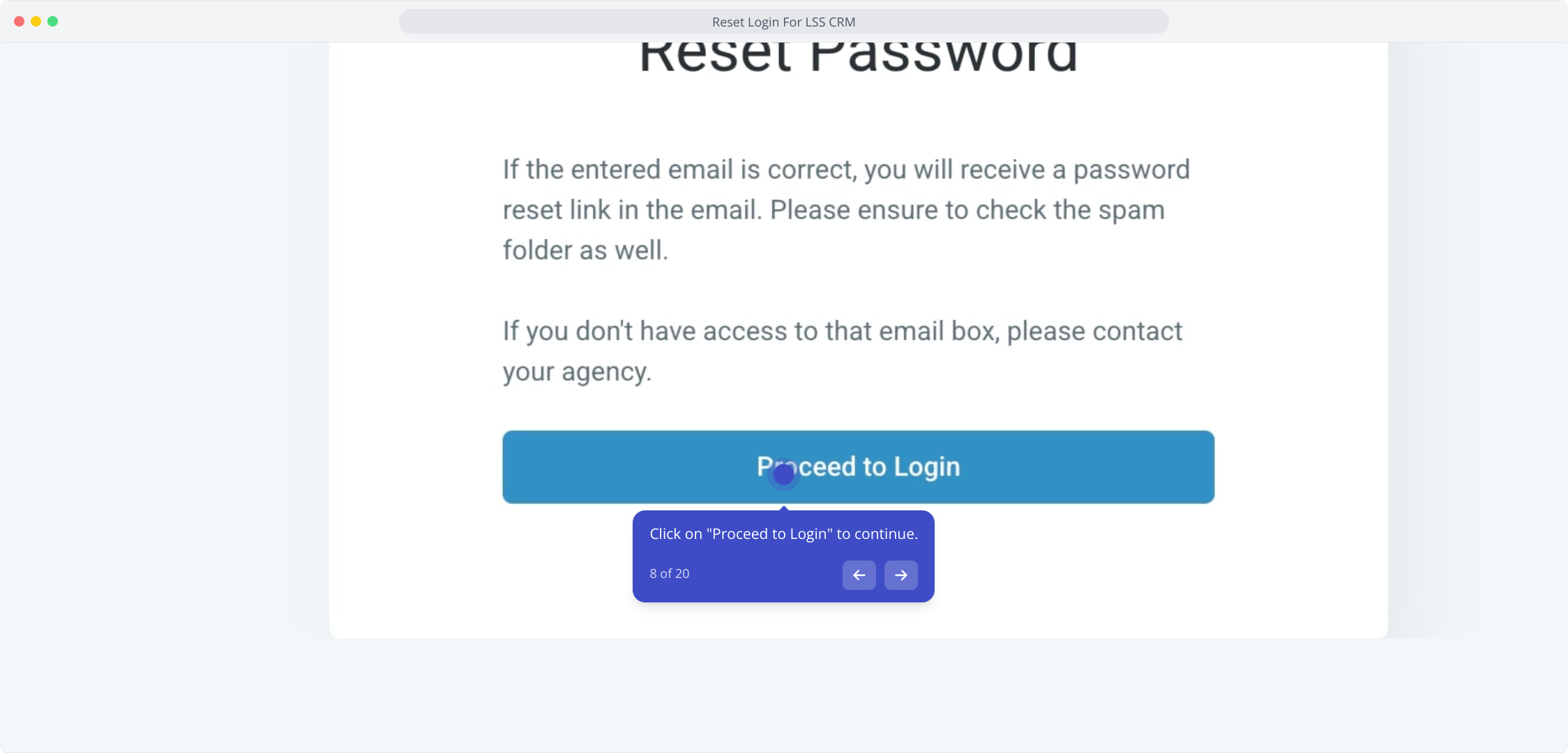Screen dimensions: 1568x753
Task: Click the tooltip text about continuing
Action: [x=783, y=534]
